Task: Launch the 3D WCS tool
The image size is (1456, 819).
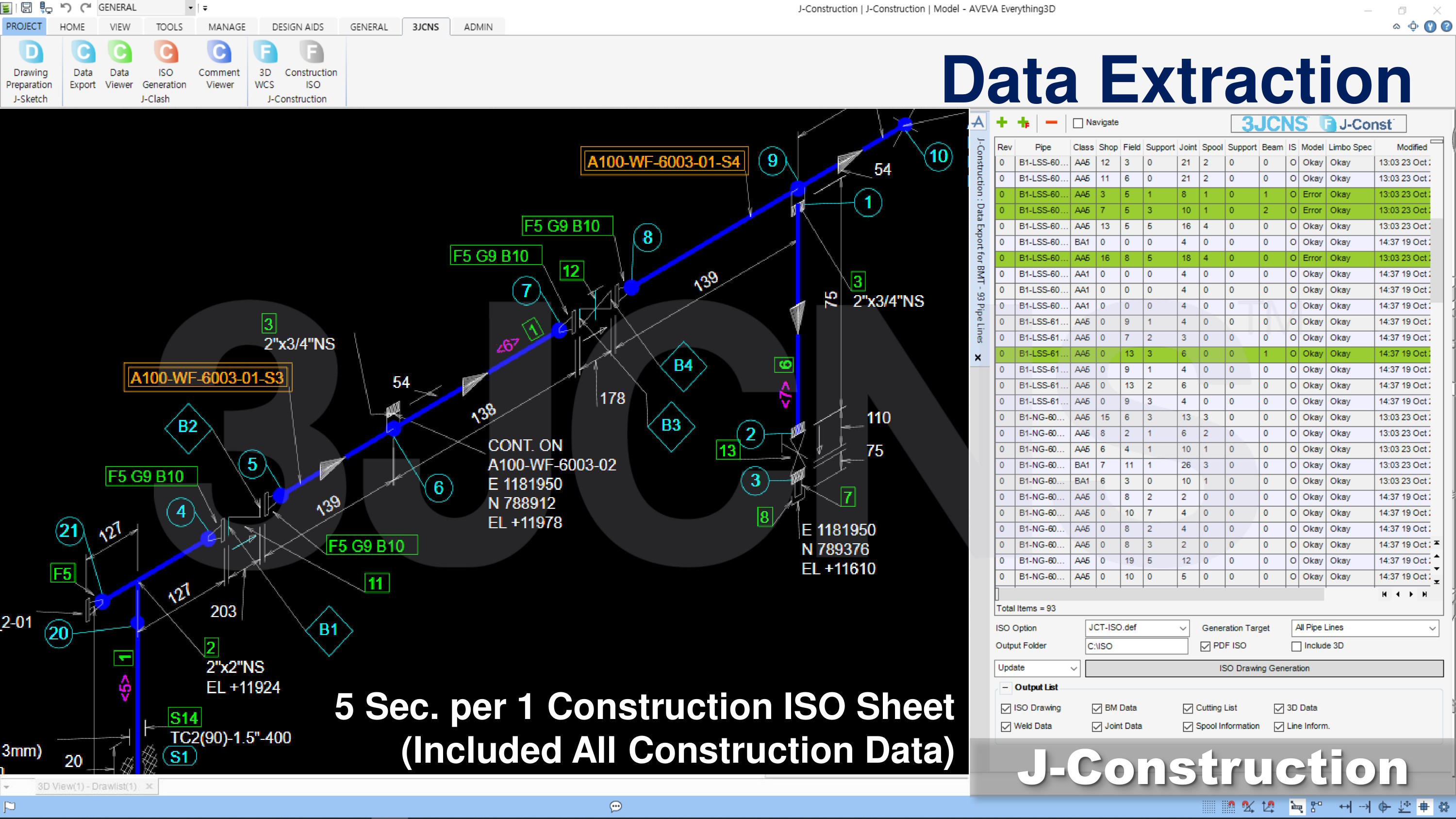Action: [265, 65]
